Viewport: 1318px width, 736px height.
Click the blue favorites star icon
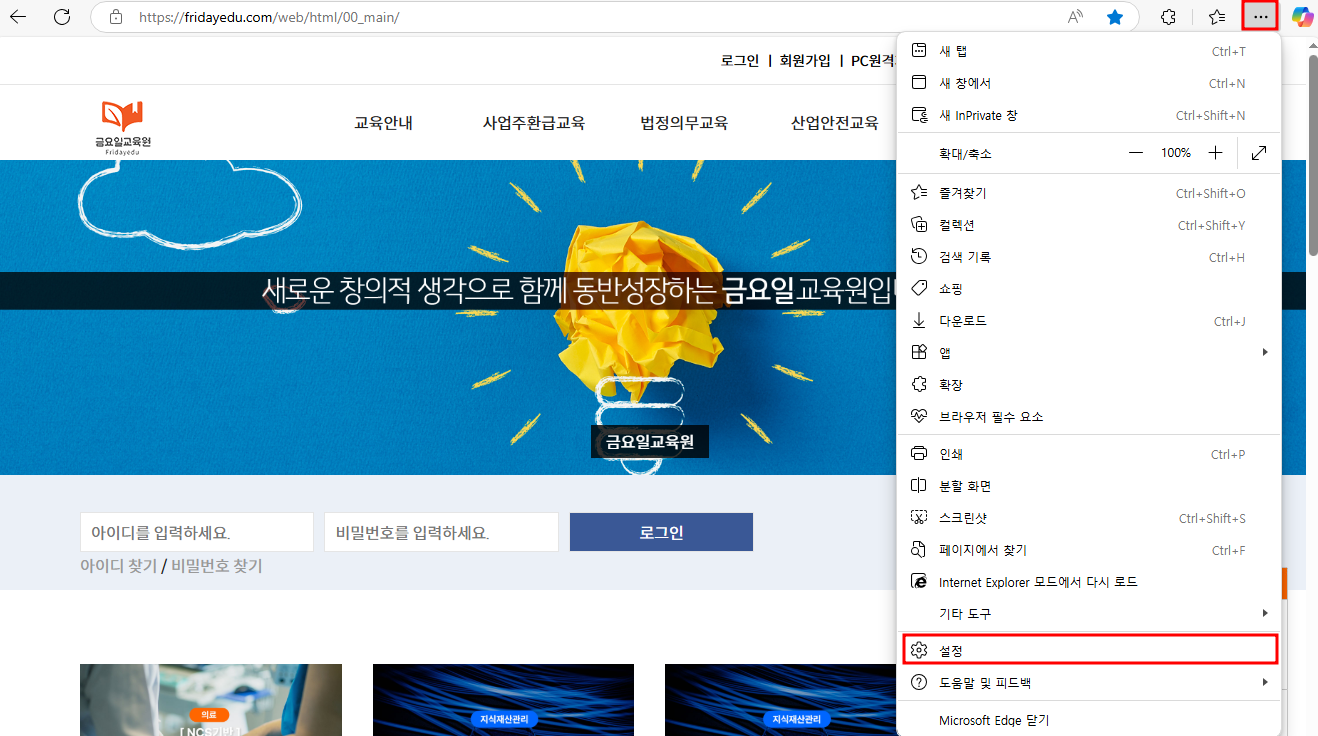click(1115, 17)
